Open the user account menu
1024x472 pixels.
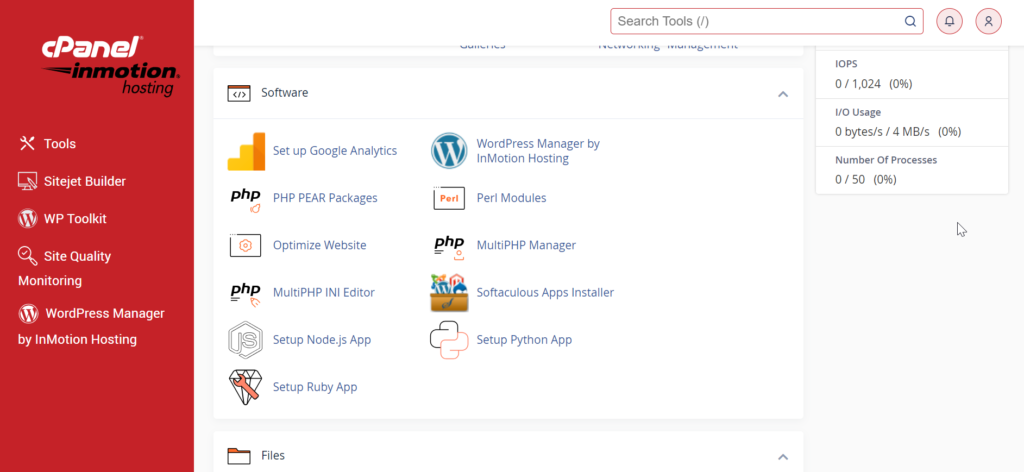pos(988,21)
